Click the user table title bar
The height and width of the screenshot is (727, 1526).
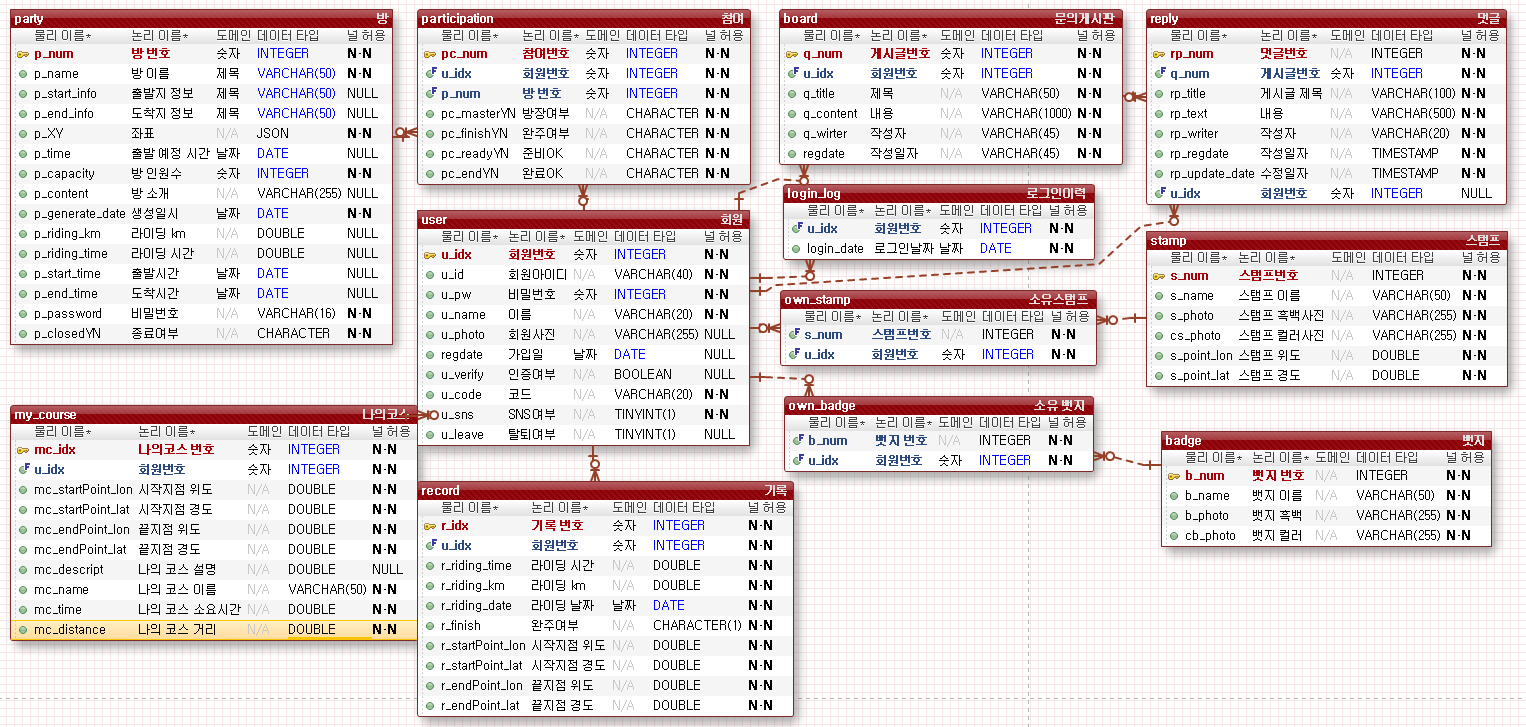coord(583,219)
